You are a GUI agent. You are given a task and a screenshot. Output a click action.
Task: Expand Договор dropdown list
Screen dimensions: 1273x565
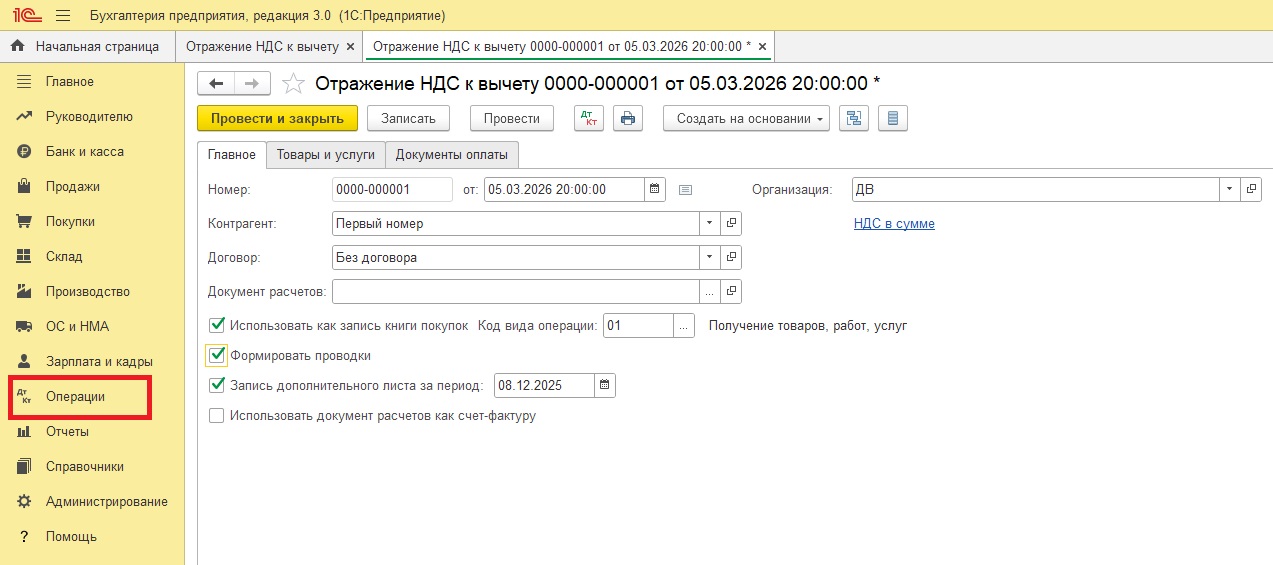tap(710, 257)
